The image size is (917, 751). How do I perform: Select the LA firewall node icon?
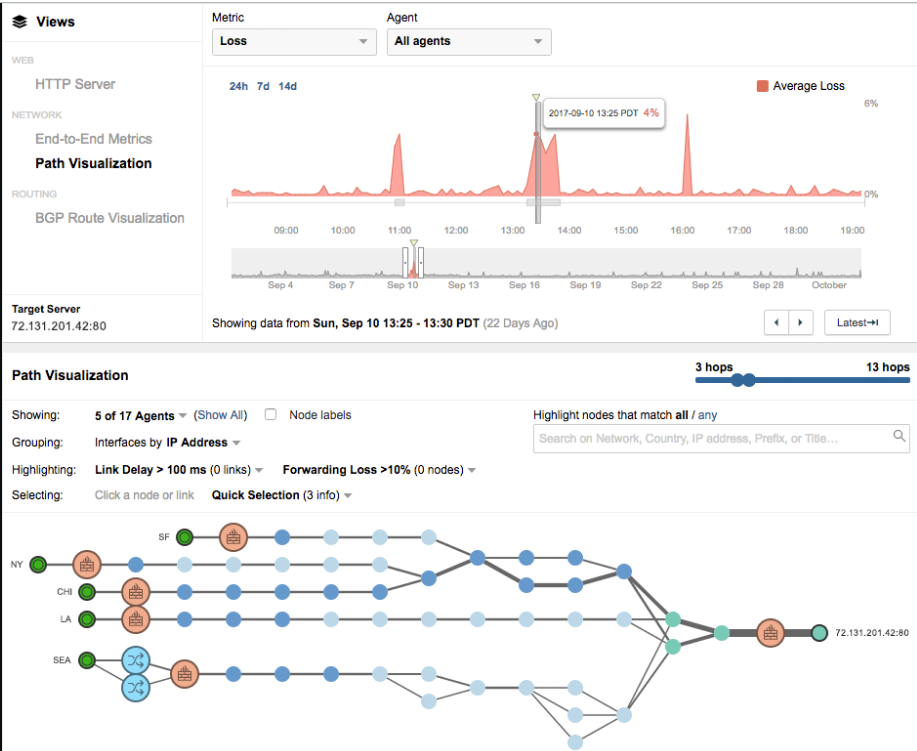pyautogui.click(x=136, y=619)
